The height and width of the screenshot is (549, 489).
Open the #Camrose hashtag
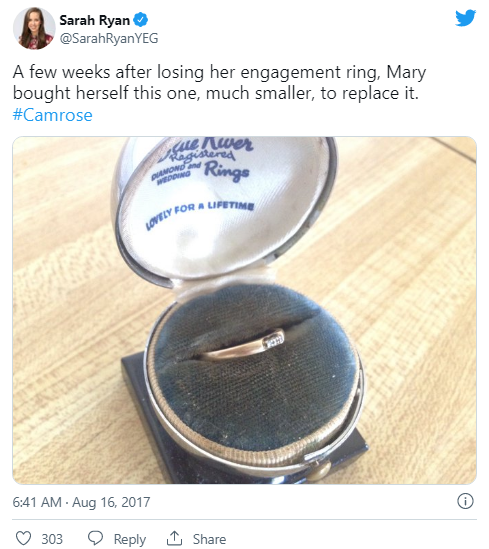(x=53, y=115)
